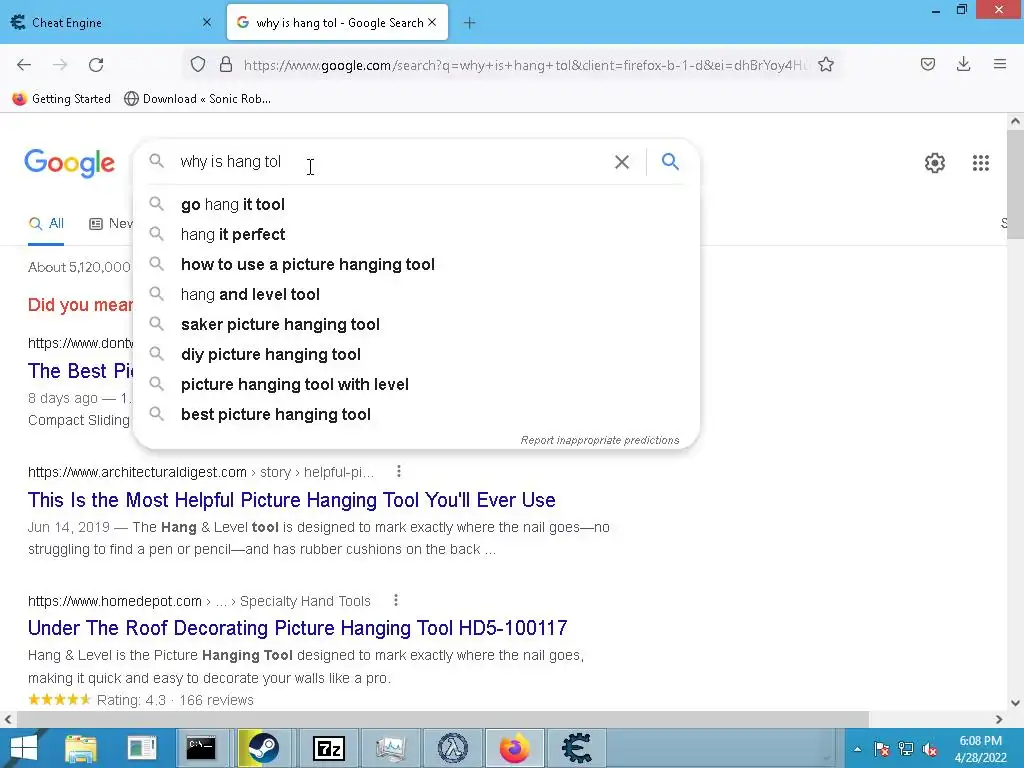The image size is (1024, 768).
Task: Open the Firefox downloads panel
Action: (963, 64)
